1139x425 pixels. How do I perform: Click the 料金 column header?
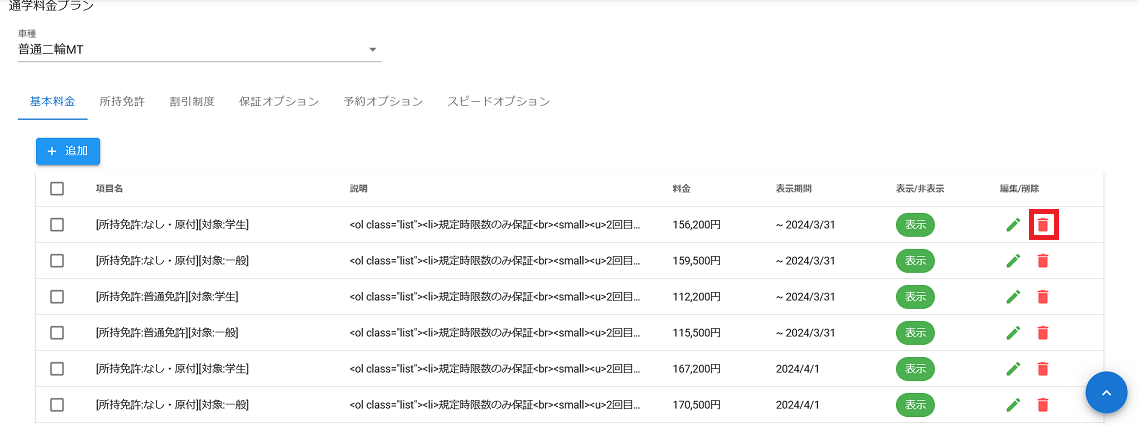click(682, 189)
